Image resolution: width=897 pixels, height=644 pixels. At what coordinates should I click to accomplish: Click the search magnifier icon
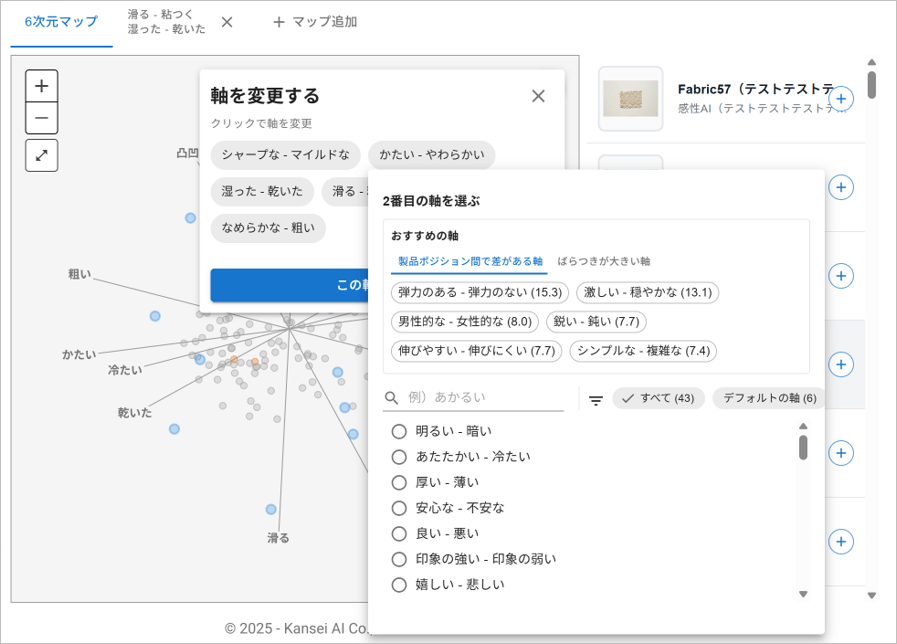393,398
